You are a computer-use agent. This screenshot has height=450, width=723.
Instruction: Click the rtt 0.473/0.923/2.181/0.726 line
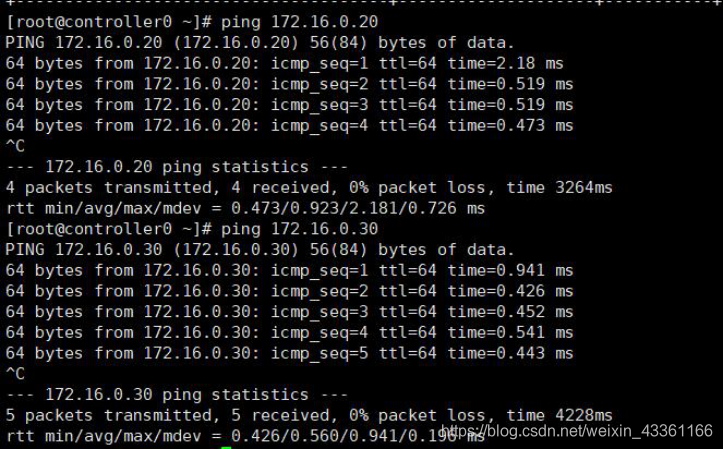(x=245, y=208)
